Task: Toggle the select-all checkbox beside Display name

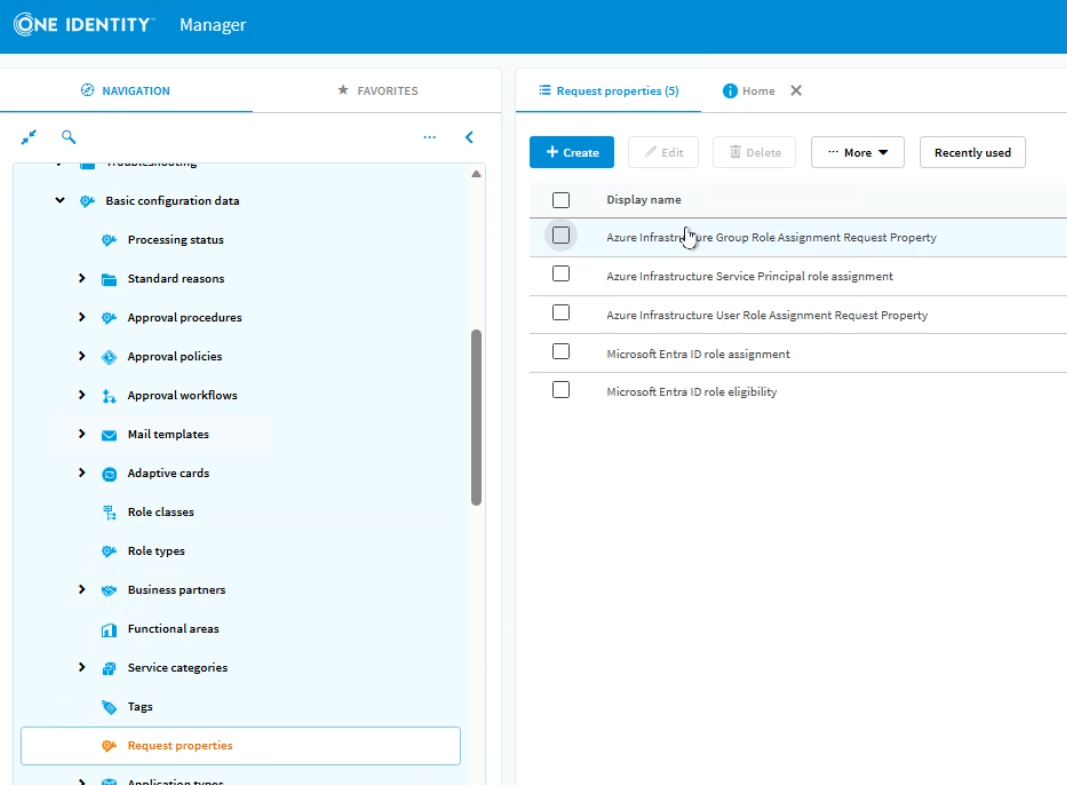Action: tap(561, 200)
